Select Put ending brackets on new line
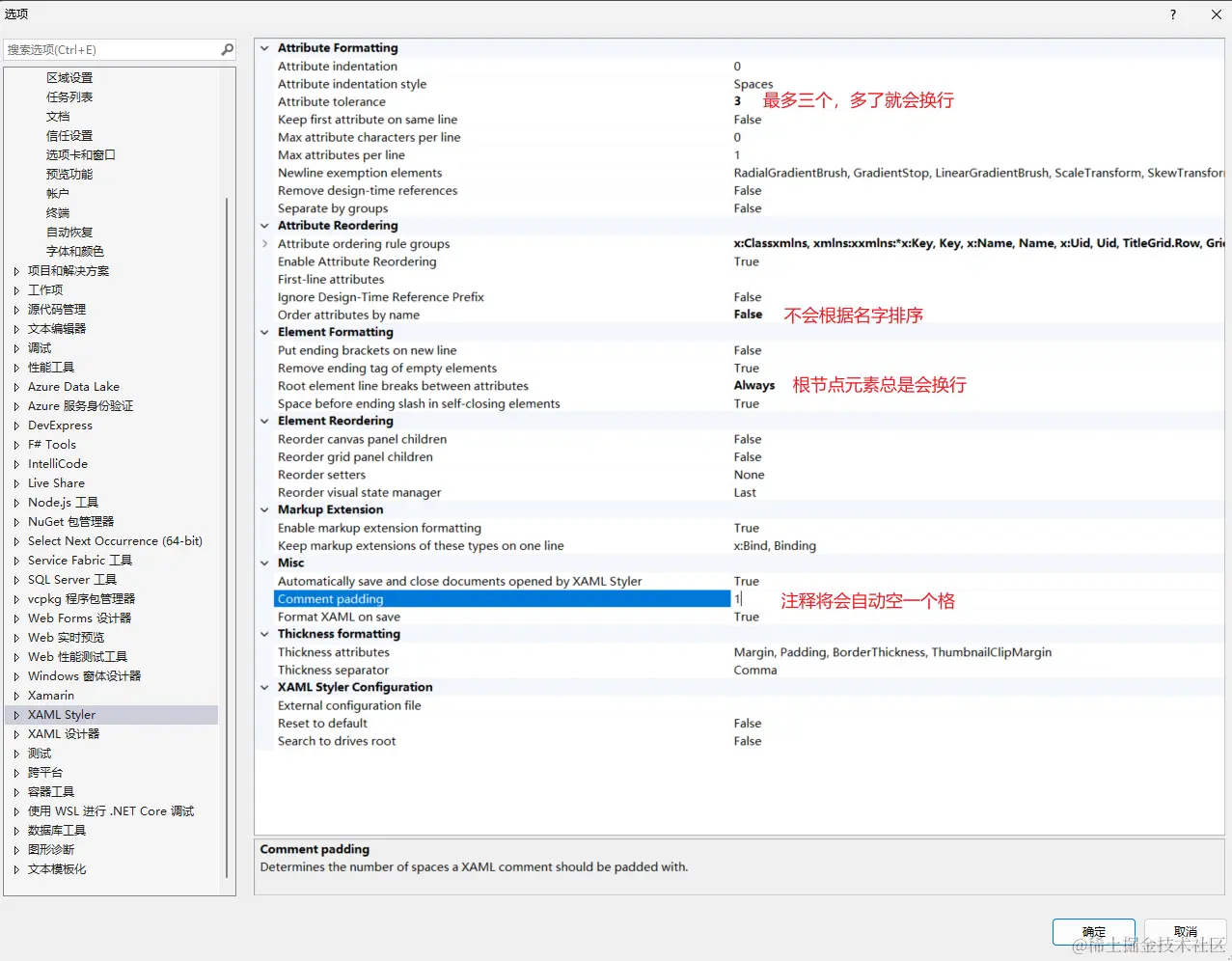This screenshot has width=1232, height=961. [368, 350]
